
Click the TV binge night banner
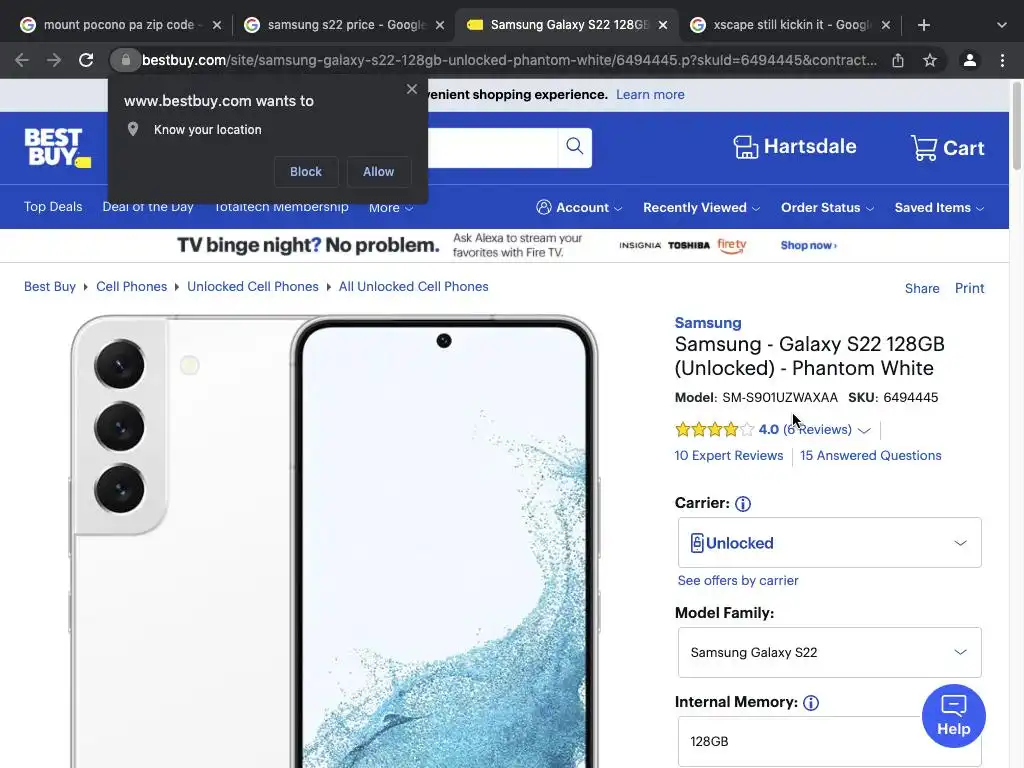point(504,246)
